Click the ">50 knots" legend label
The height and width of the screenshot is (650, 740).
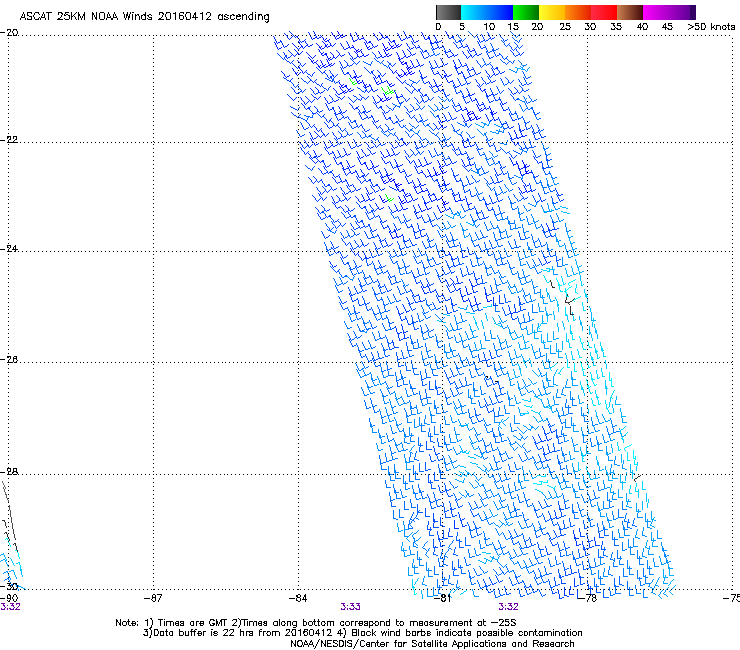(x=711, y=27)
